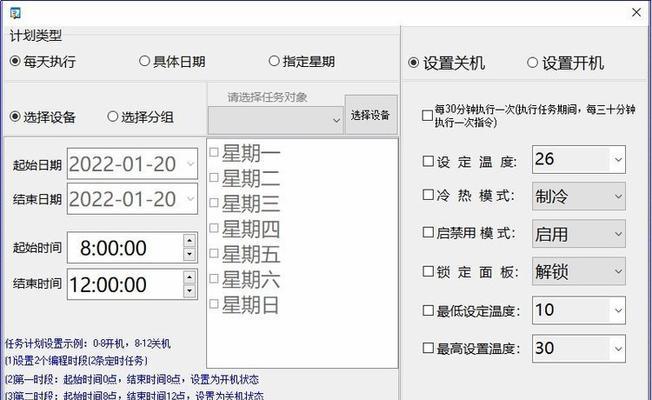Enable the 冷热模式 checkbox
Viewport: 652px width, 400px height.
pos(428,195)
